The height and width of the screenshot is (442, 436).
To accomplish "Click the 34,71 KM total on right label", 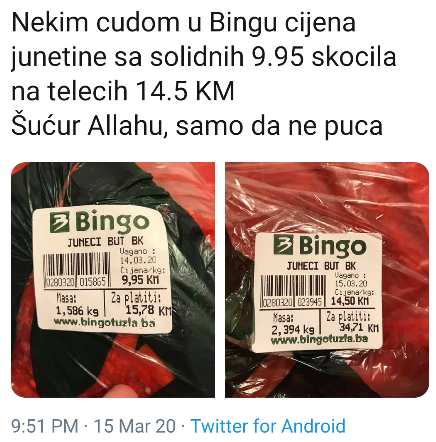I will (x=359, y=327).
